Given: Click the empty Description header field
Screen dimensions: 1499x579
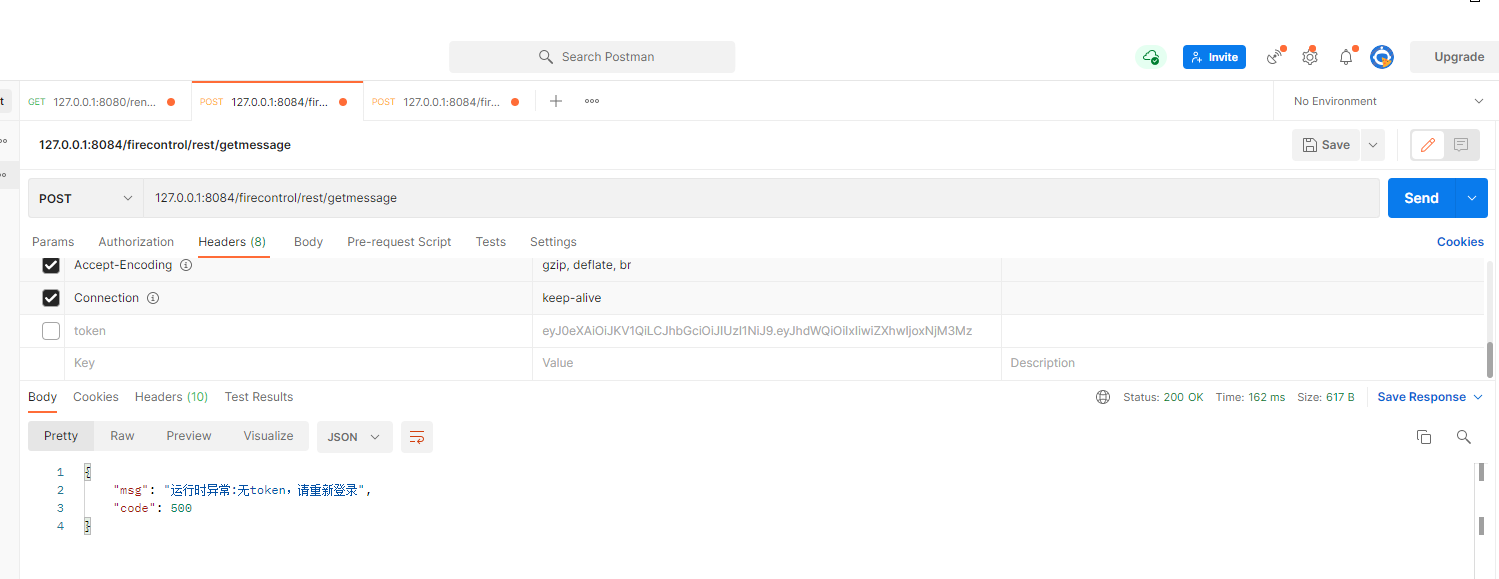Looking at the screenshot, I should (x=1241, y=363).
